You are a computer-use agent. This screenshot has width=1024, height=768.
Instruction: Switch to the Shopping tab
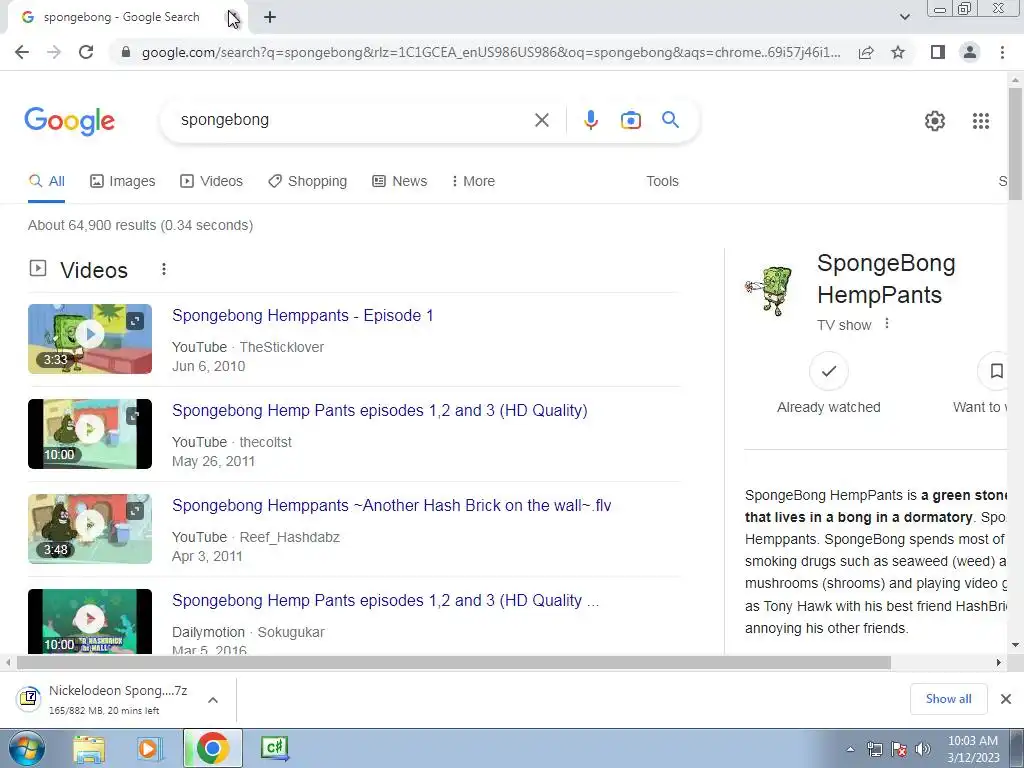(308, 181)
